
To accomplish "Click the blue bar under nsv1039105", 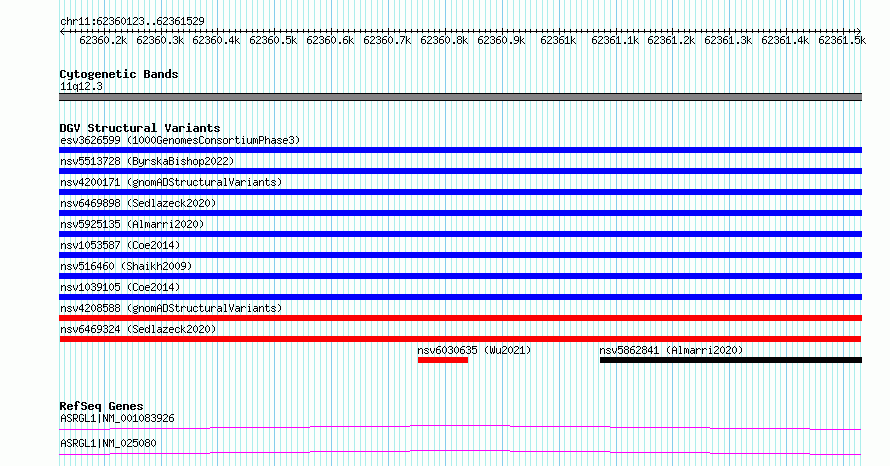I will pyautogui.click(x=460, y=297).
